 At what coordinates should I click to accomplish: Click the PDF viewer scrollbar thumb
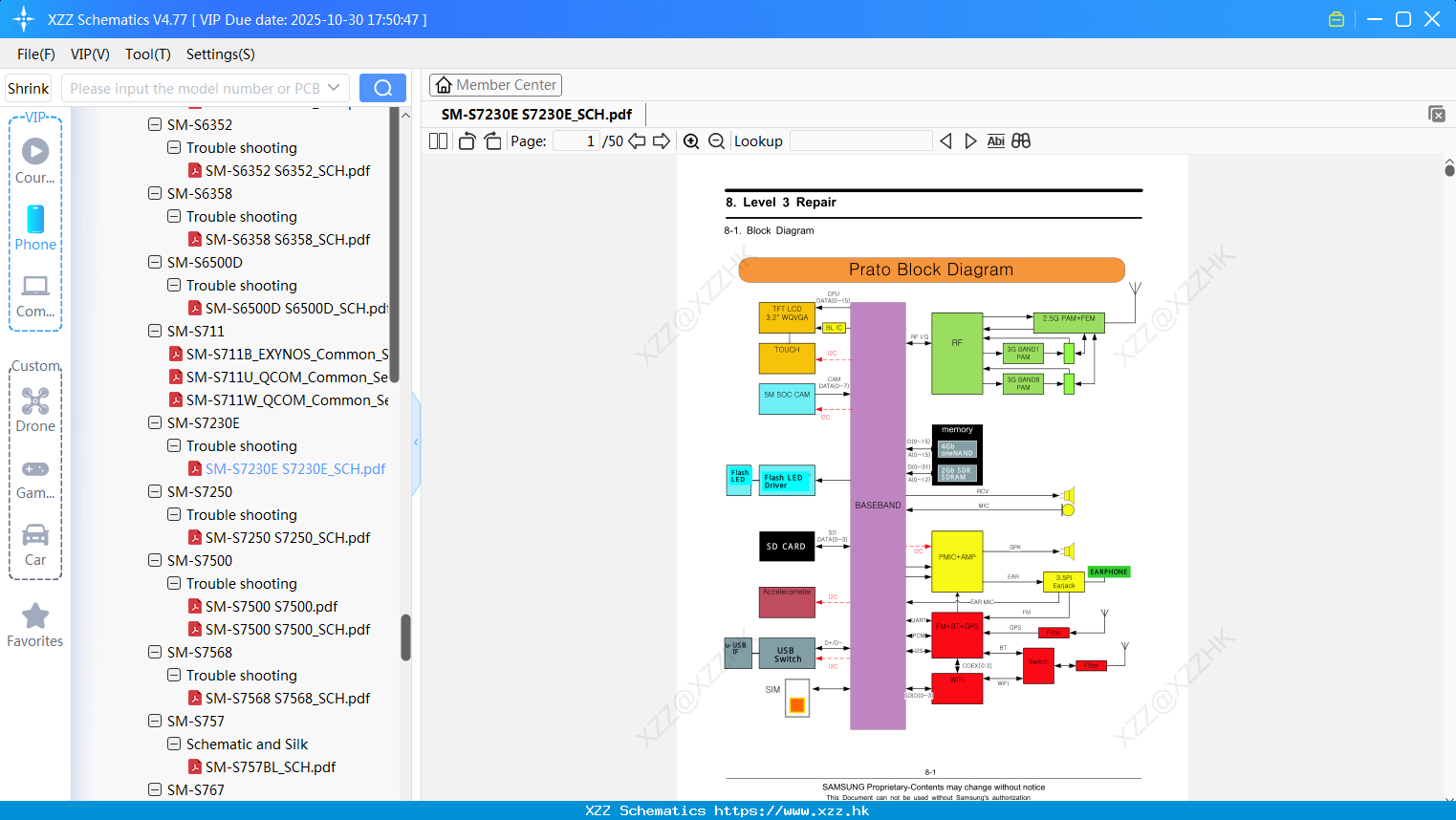pos(1449,170)
